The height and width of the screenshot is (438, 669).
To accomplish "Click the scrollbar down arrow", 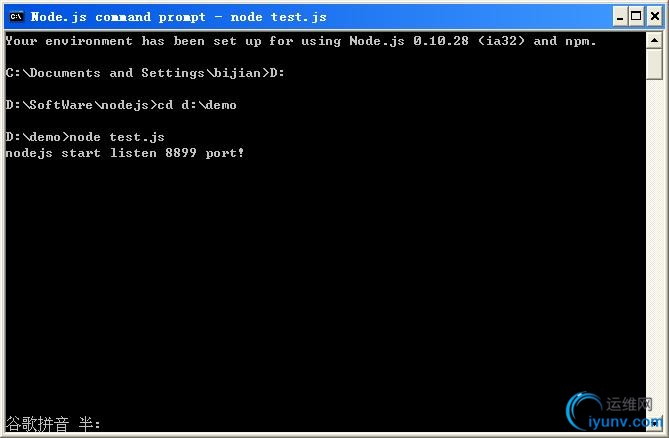I will (654, 423).
